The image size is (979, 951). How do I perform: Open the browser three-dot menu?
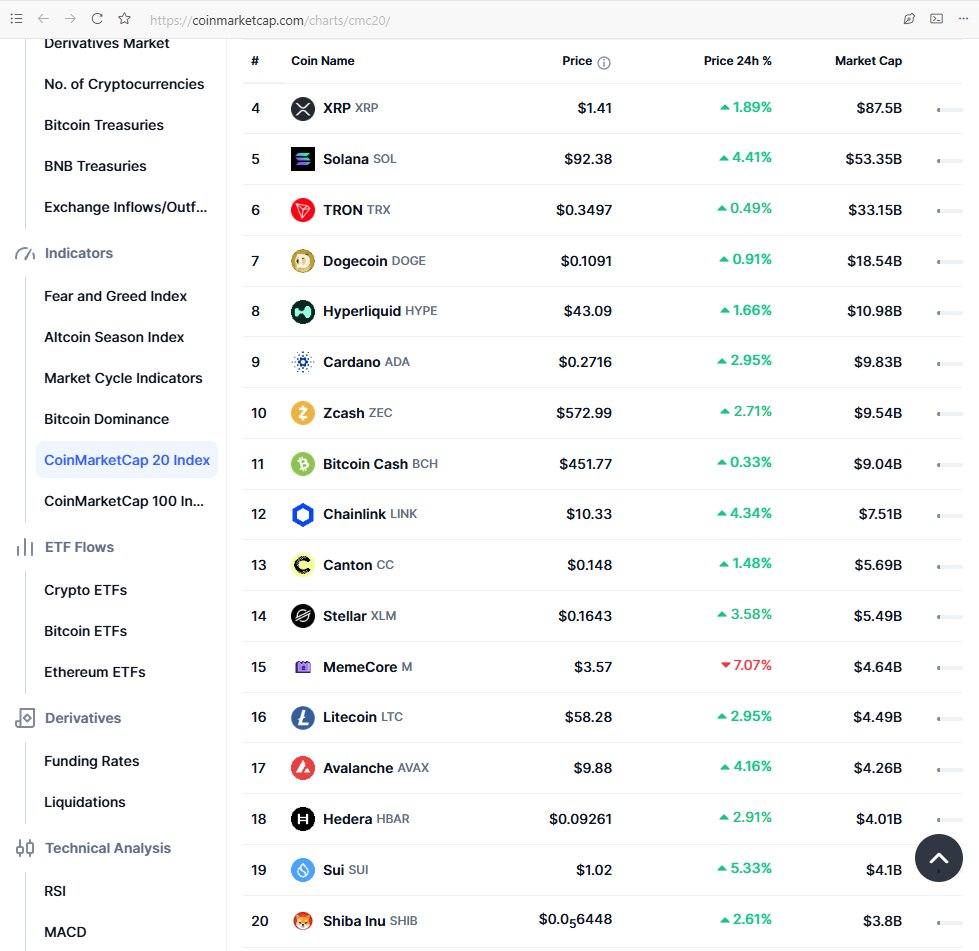[x=963, y=19]
